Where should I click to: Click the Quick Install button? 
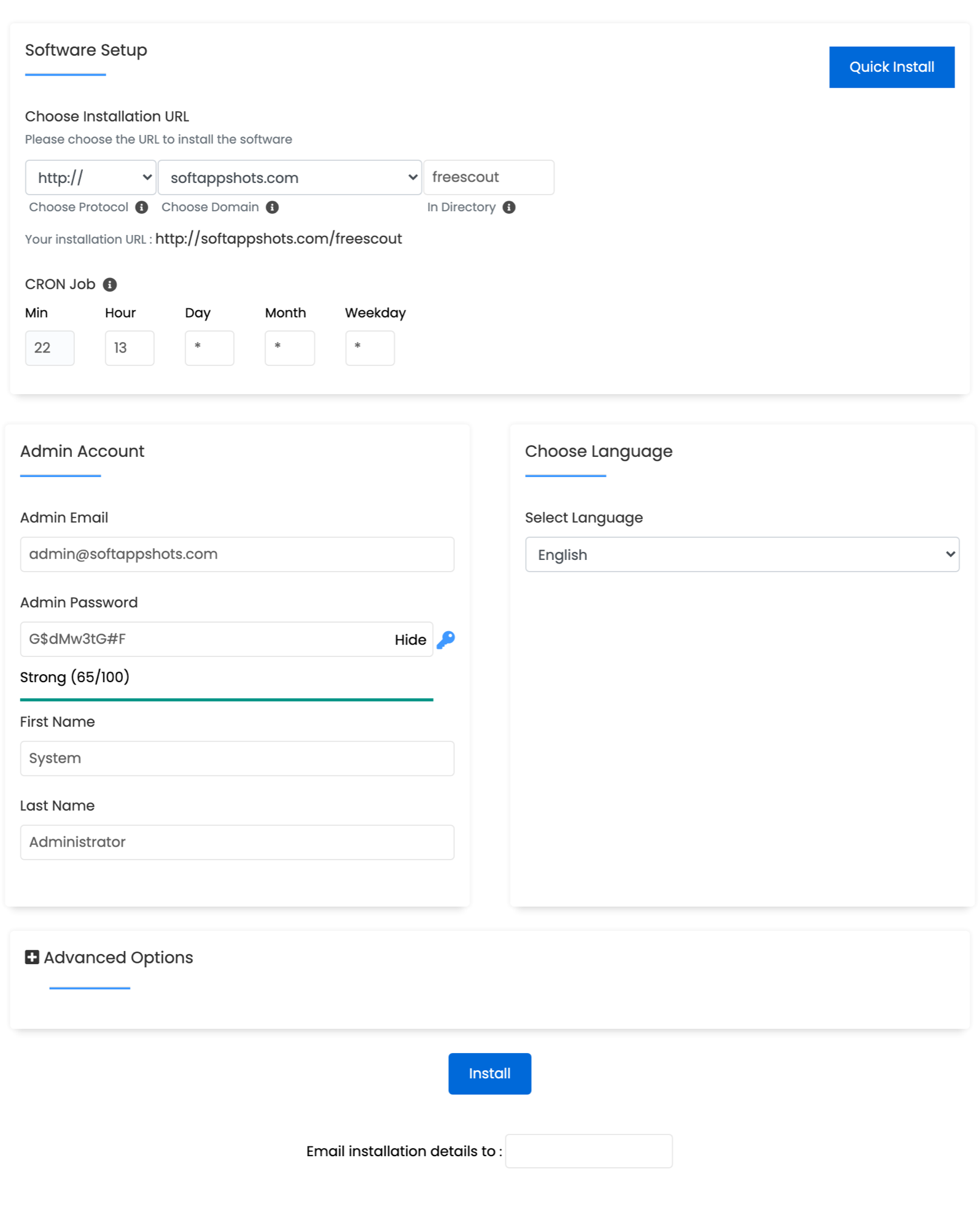[x=892, y=67]
